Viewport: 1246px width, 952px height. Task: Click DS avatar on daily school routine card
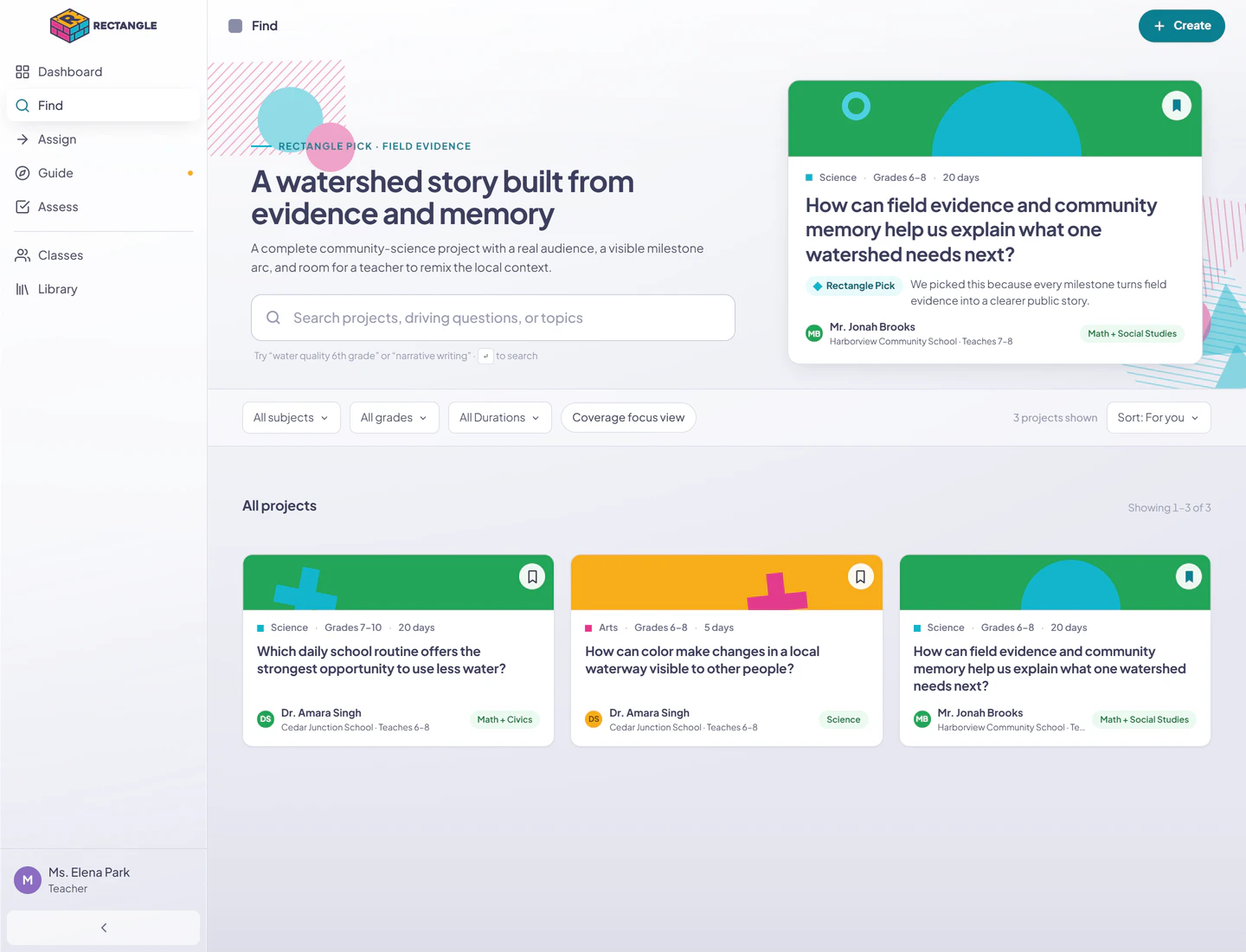point(266,719)
